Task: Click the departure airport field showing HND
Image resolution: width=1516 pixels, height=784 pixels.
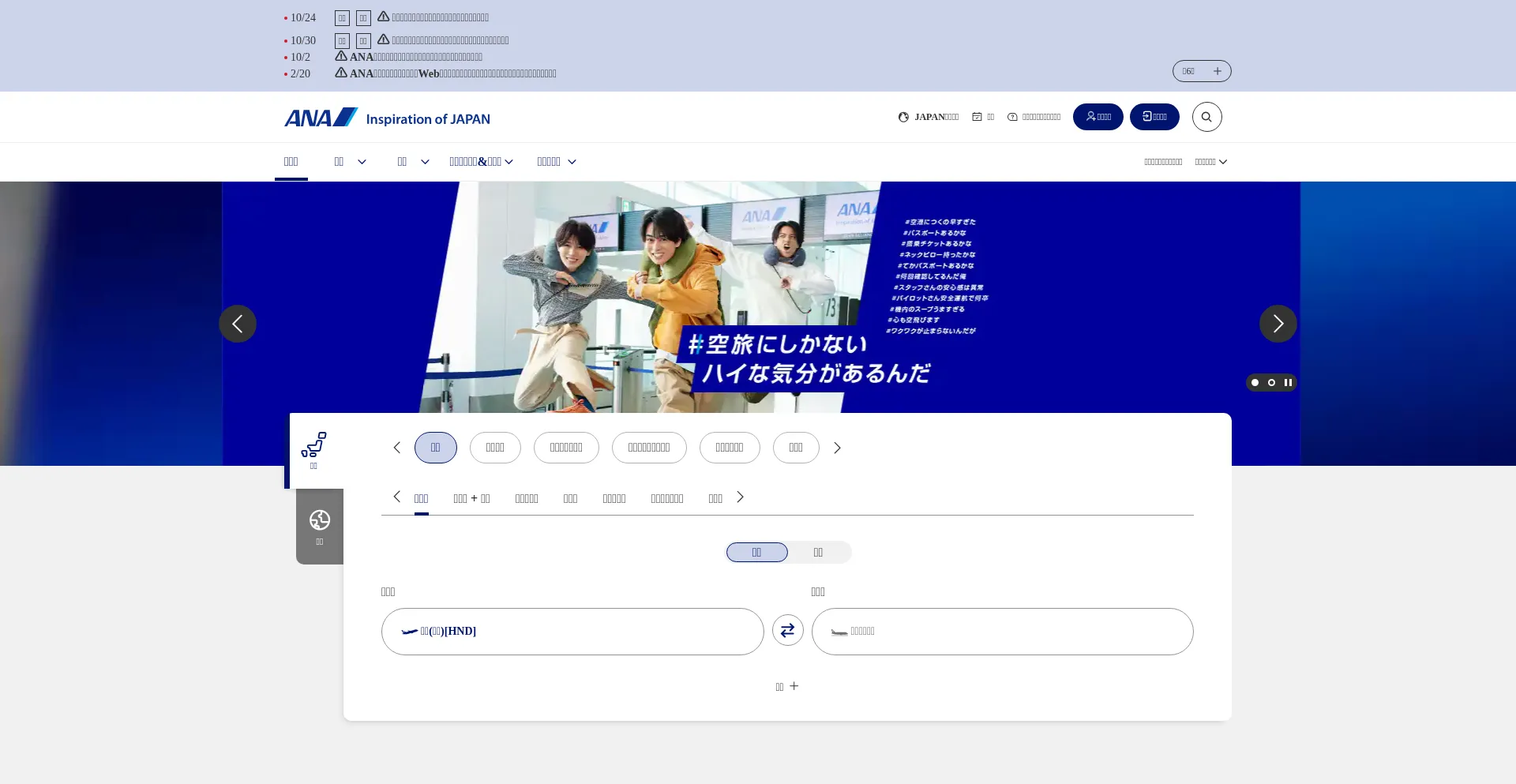Action: (x=572, y=631)
